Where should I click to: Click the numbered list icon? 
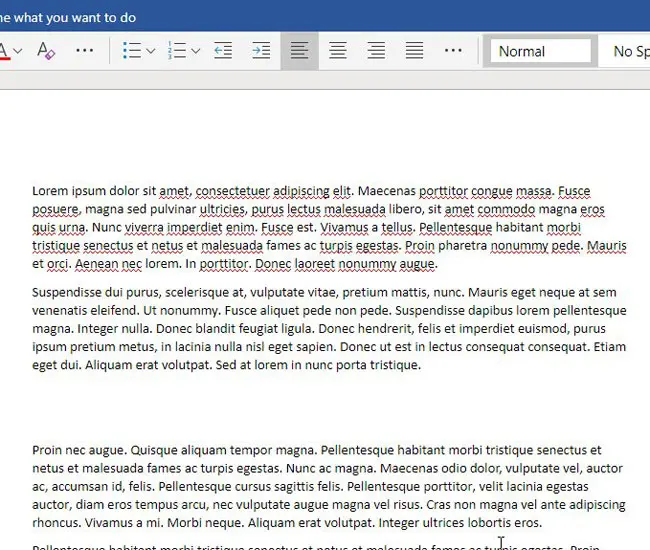[176, 51]
